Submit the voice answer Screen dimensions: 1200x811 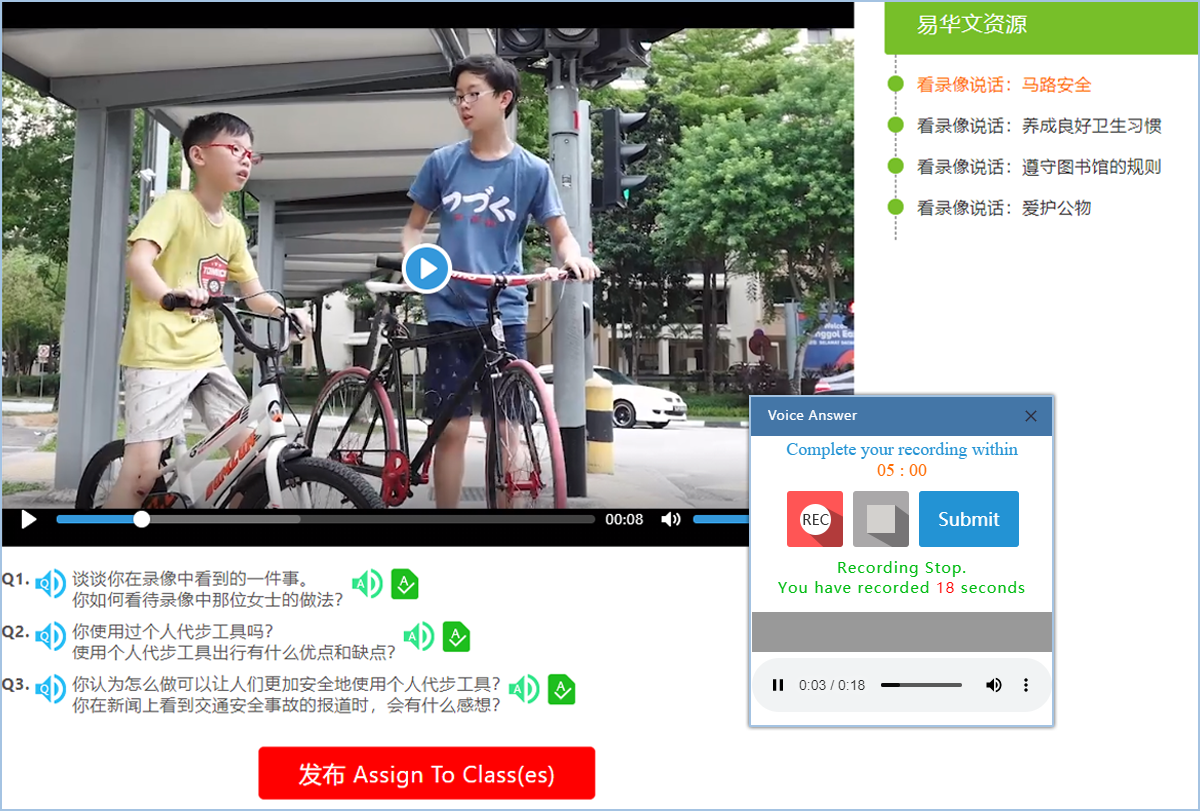pyautogui.click(x=968, y=519)
